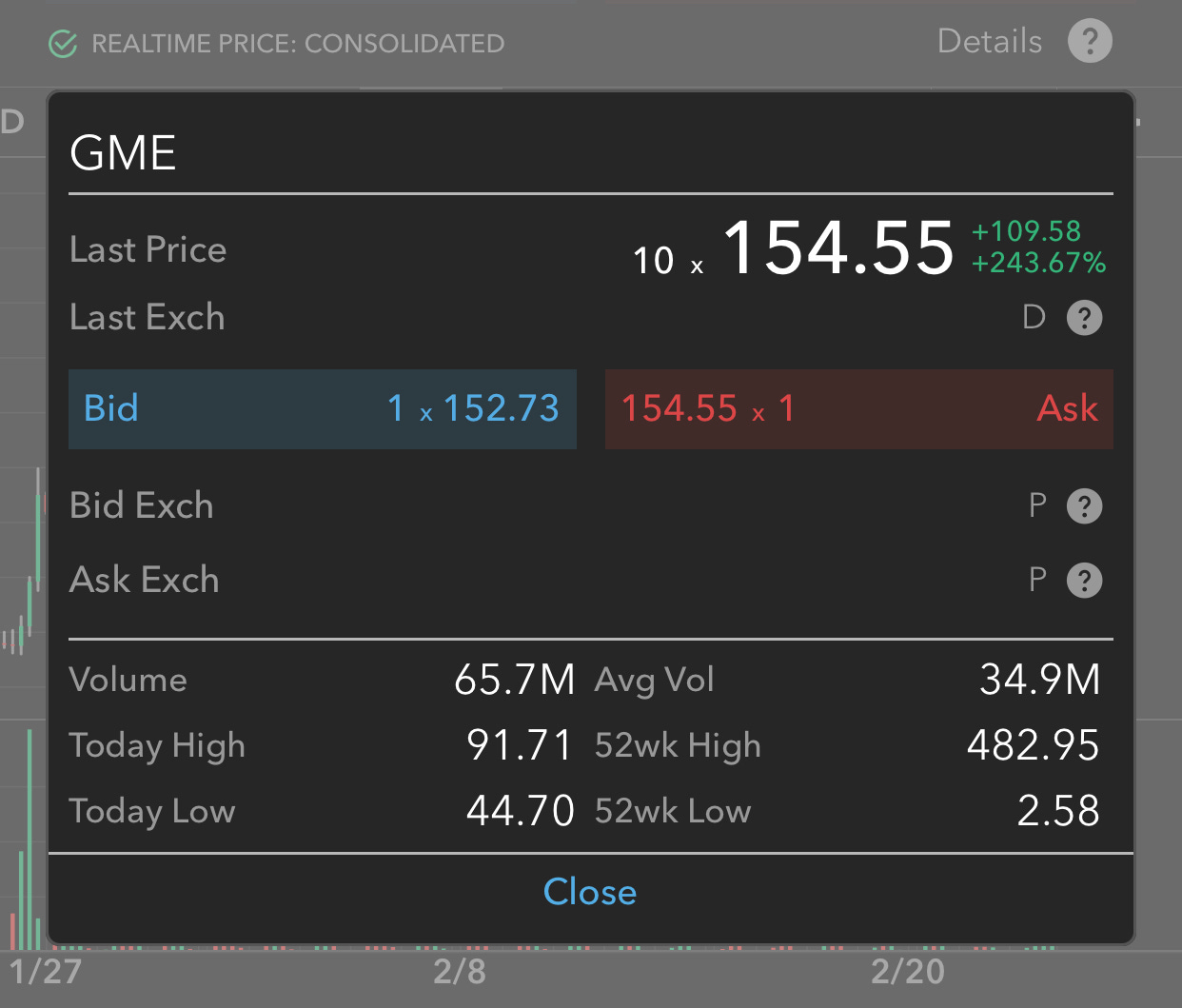Image resolution: width=1182 pixels, height=1008 pixels.
Task: Tap the Today High value 91.71
Action: click(520, 745)
